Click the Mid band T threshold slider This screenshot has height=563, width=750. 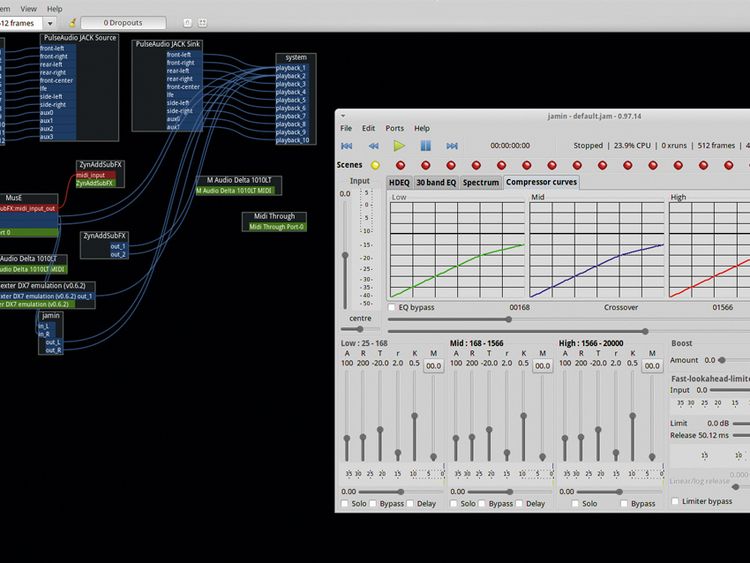tap(489, 430)
